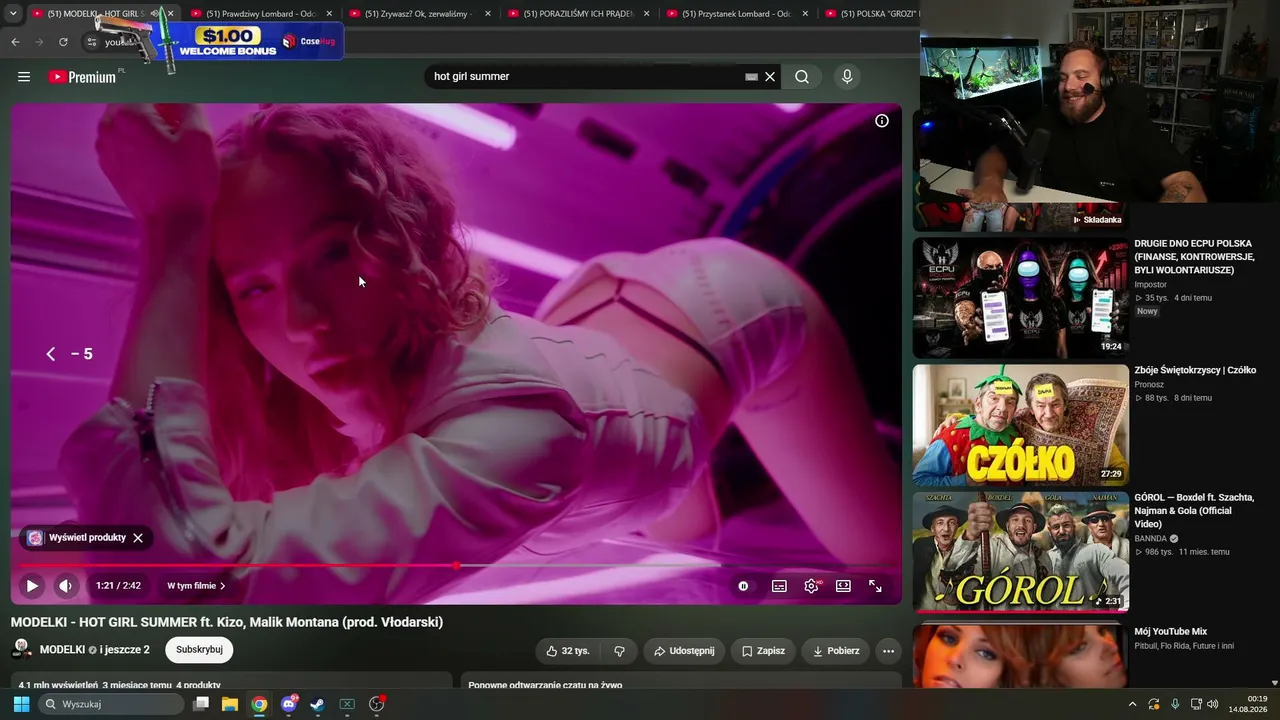Open MODELKI channel avatar
1280x720 pixels.
21,650
